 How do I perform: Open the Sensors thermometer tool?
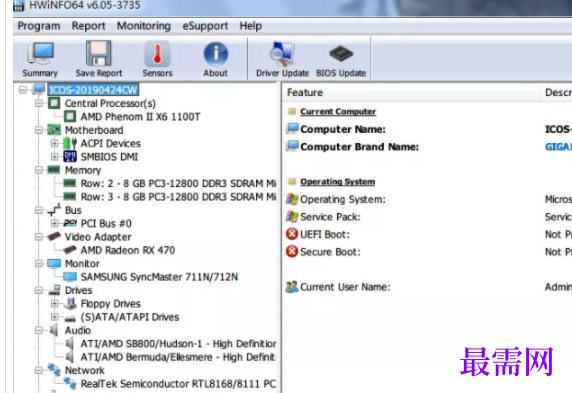[157, 59]
